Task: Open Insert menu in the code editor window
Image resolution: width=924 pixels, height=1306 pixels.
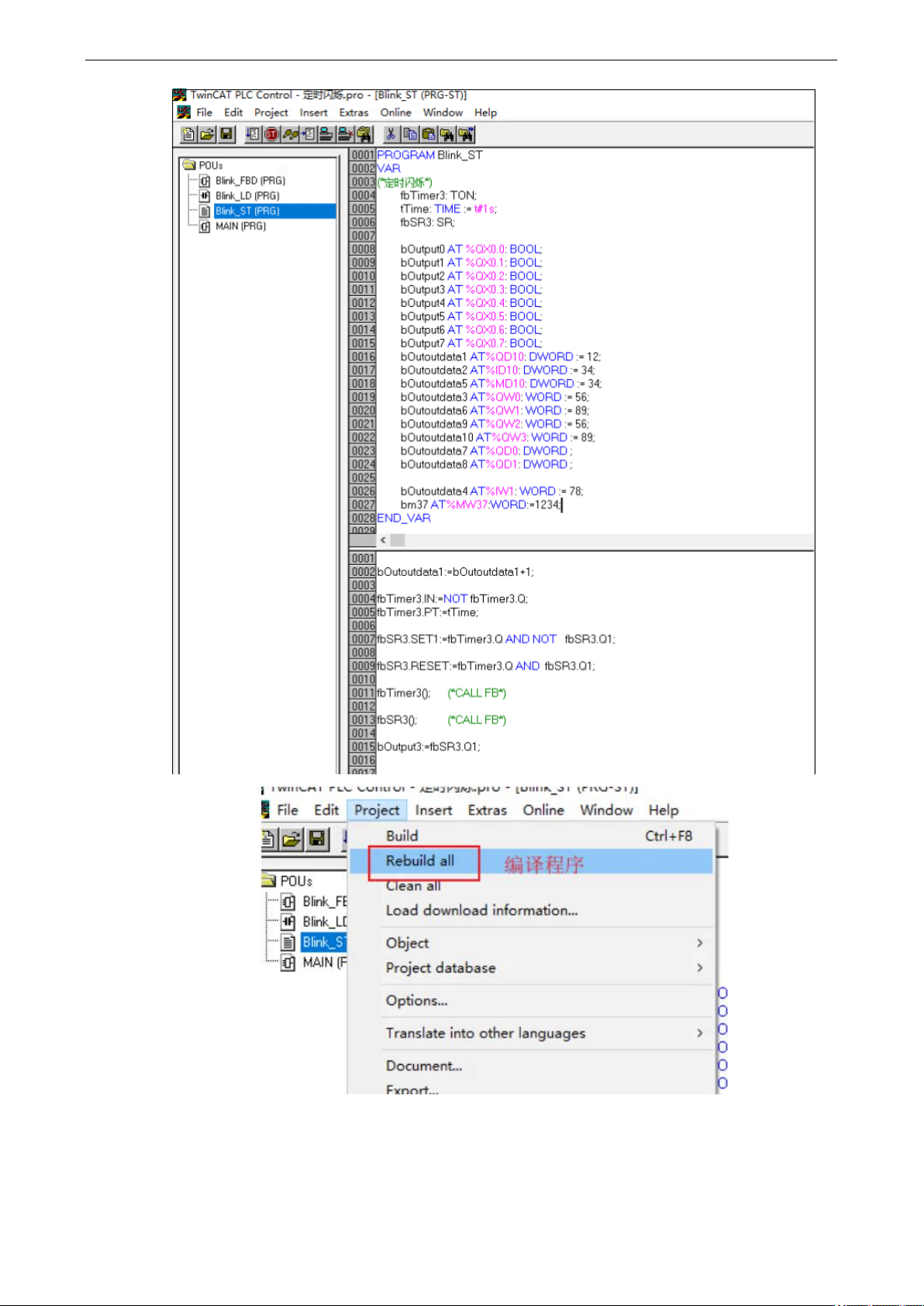Action: (314, 112)
